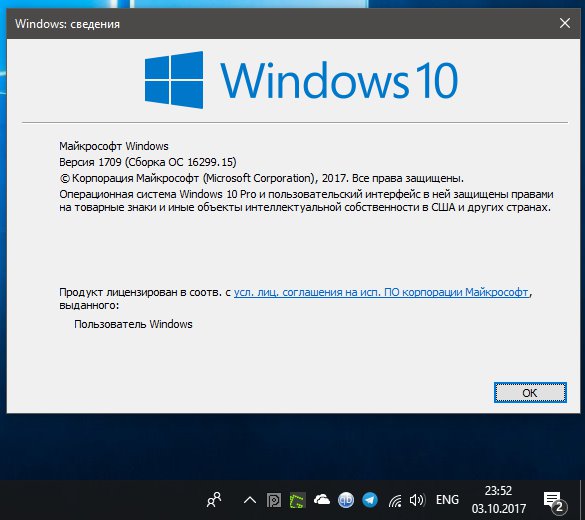Screen dimensions: 585x520
Task: Click the Microsoft Corporation 2017 copyright line
Action: coord(262,178)
